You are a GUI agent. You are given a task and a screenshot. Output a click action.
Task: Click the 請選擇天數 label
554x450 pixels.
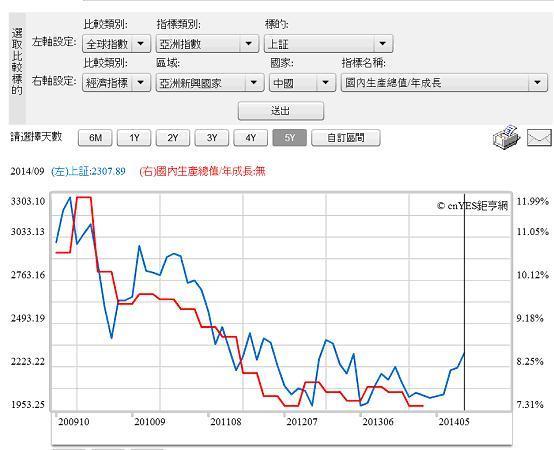(x=36, y=136)
